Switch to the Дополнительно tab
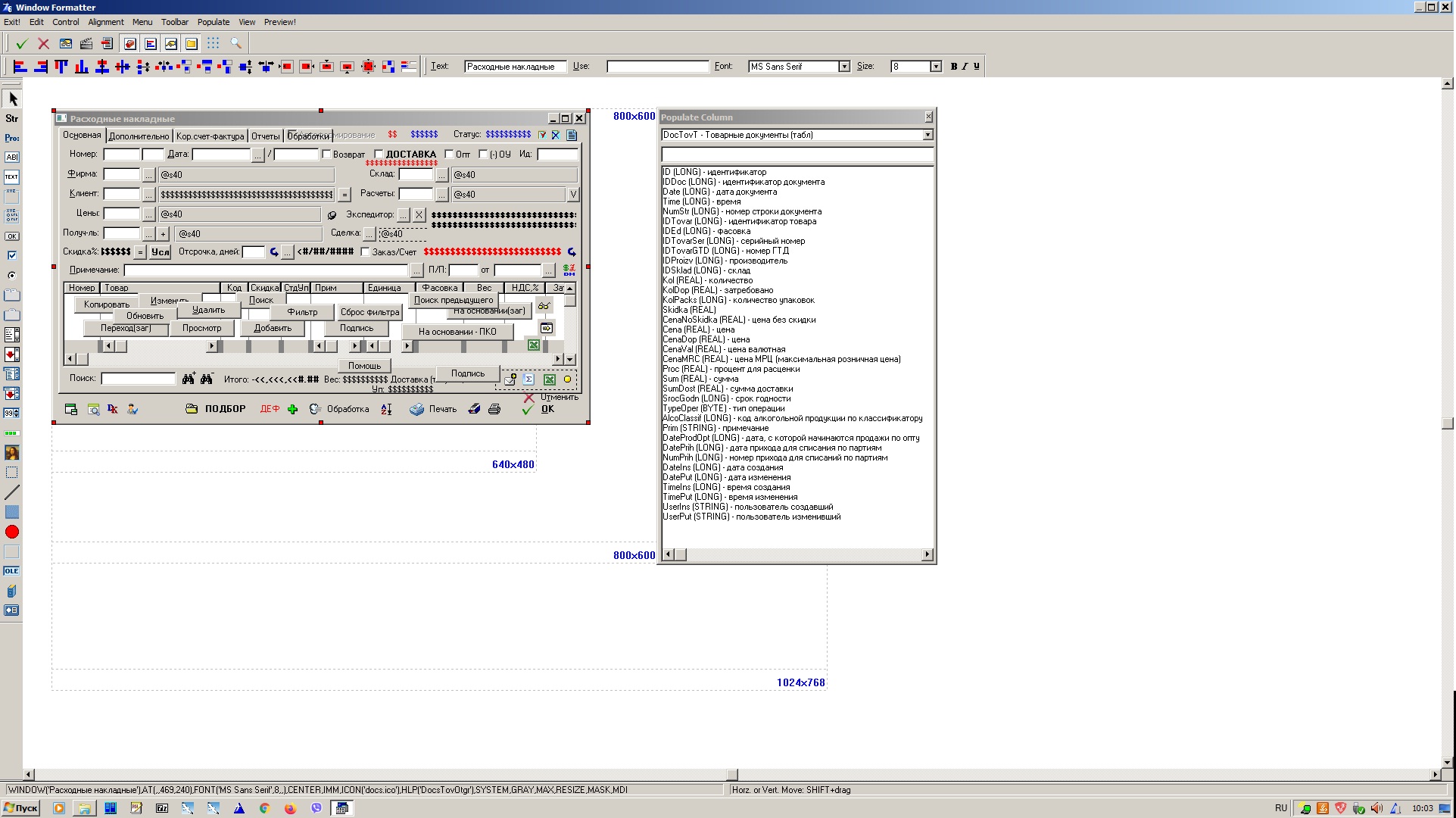1456x818 pixels. [x=139, y=136]
